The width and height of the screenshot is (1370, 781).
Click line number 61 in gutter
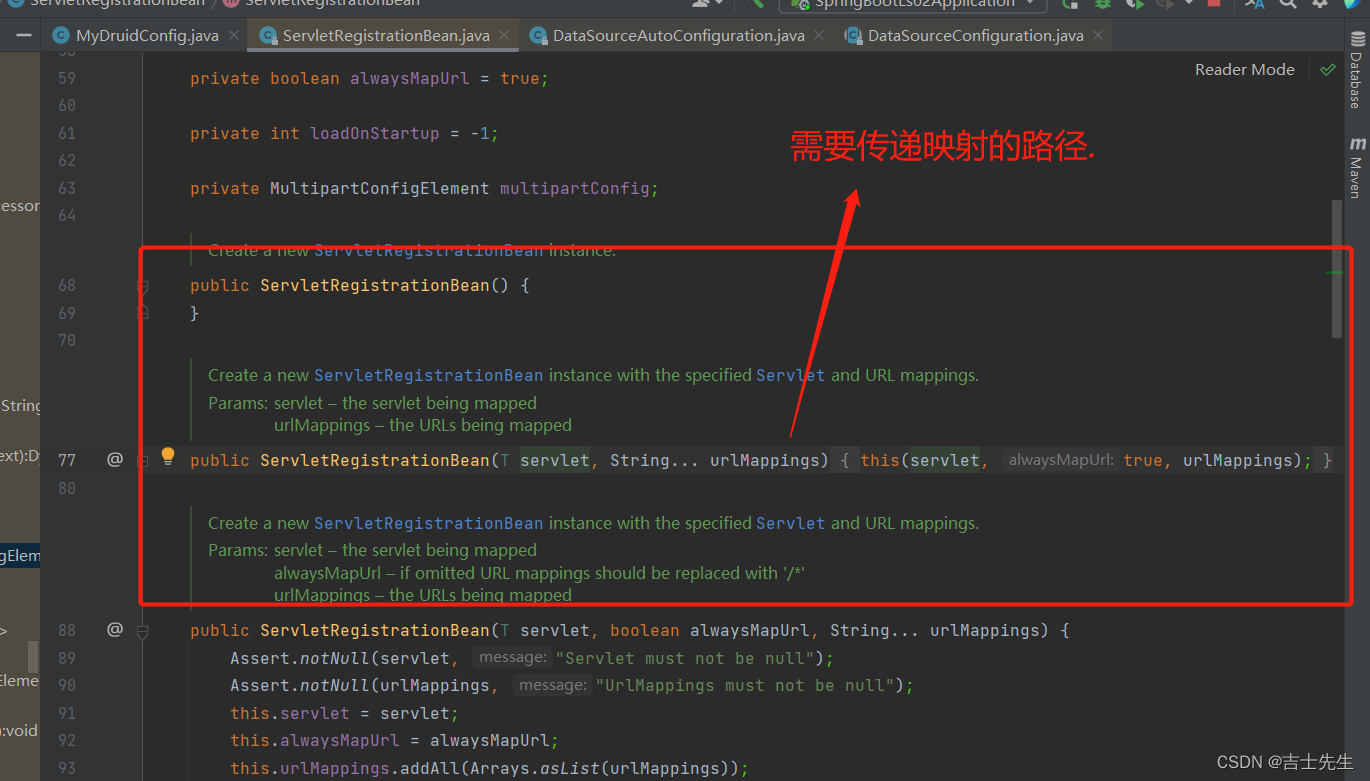pyautogui.click(x=67, y=133)
